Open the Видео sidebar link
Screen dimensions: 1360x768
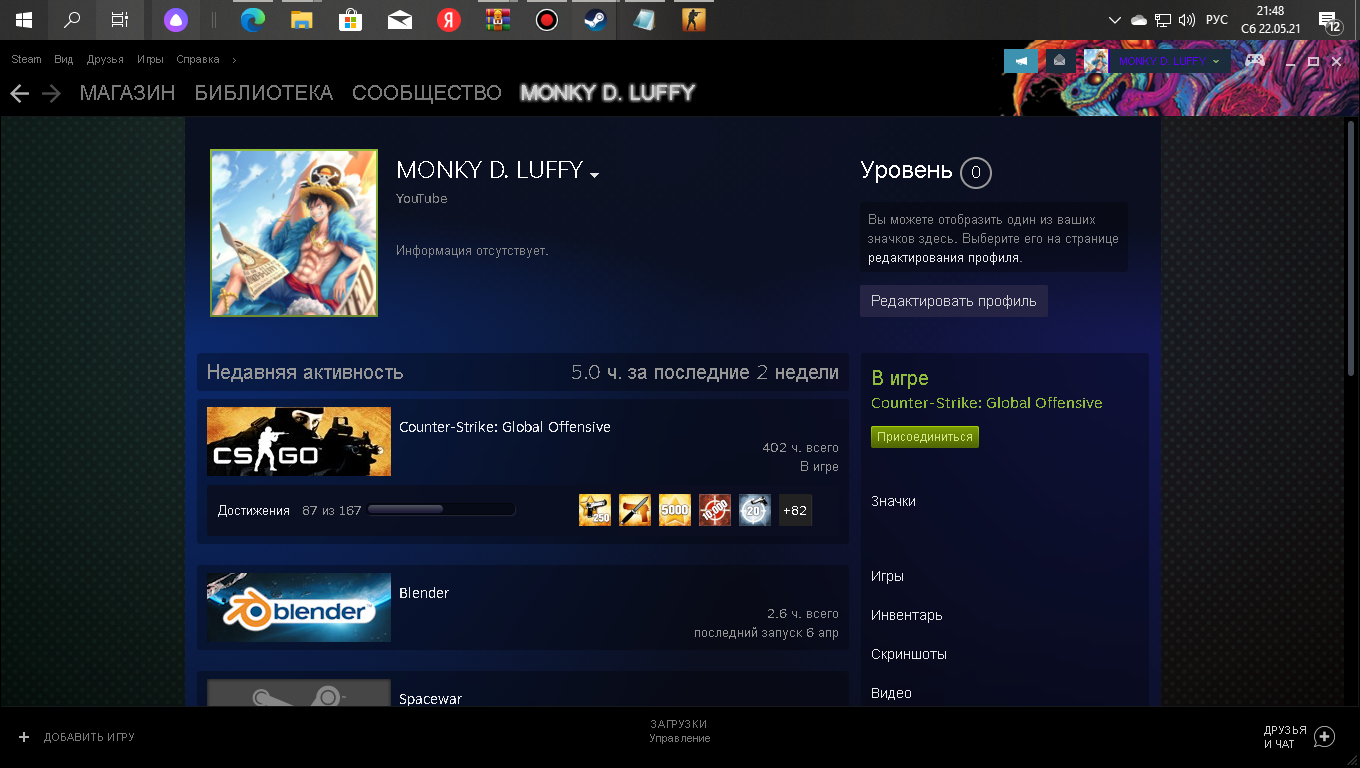click(891, 693)
